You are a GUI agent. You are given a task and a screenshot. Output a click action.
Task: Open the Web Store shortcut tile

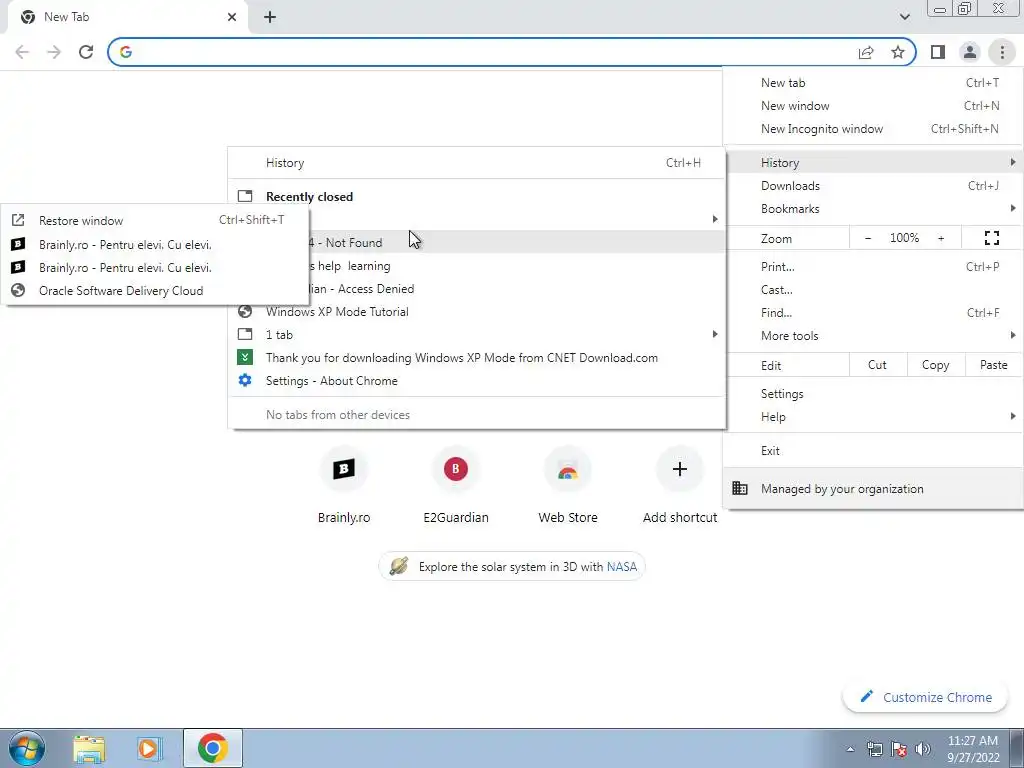coord(568,485)
